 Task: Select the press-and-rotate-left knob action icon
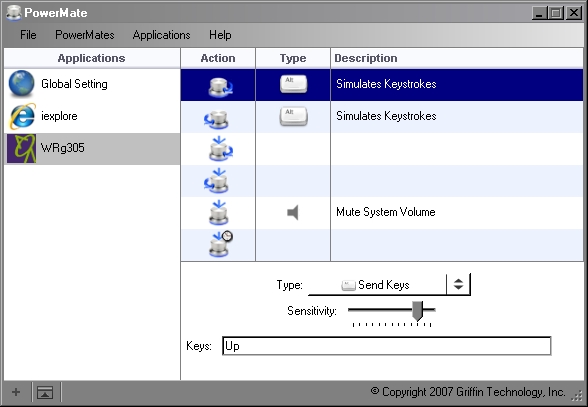(x=217, y=181)
